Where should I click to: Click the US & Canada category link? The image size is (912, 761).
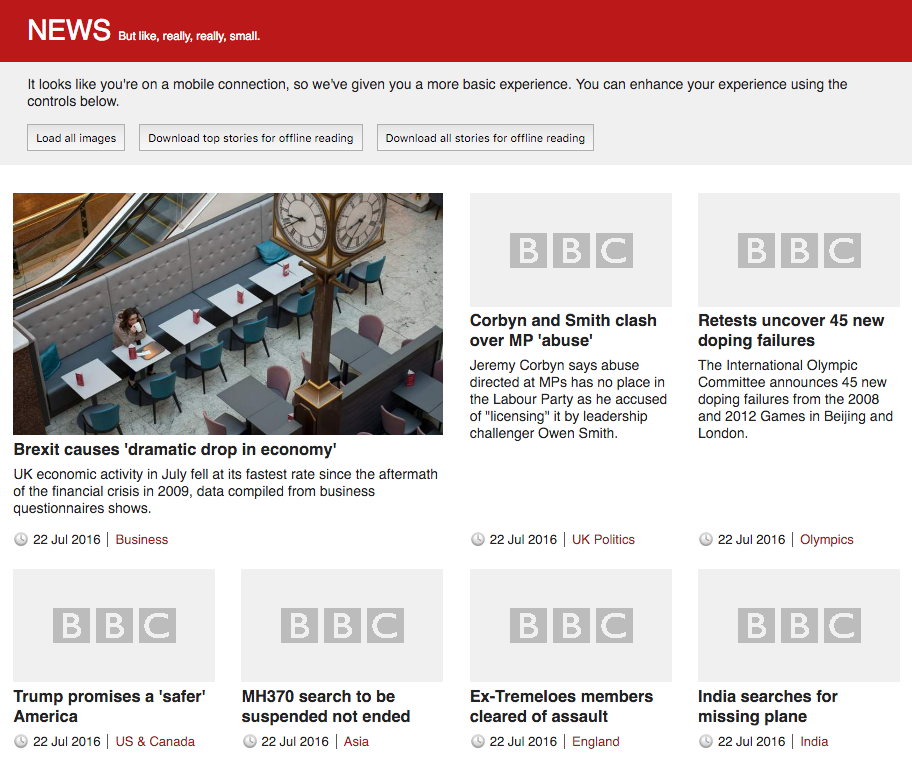(155, 741)
